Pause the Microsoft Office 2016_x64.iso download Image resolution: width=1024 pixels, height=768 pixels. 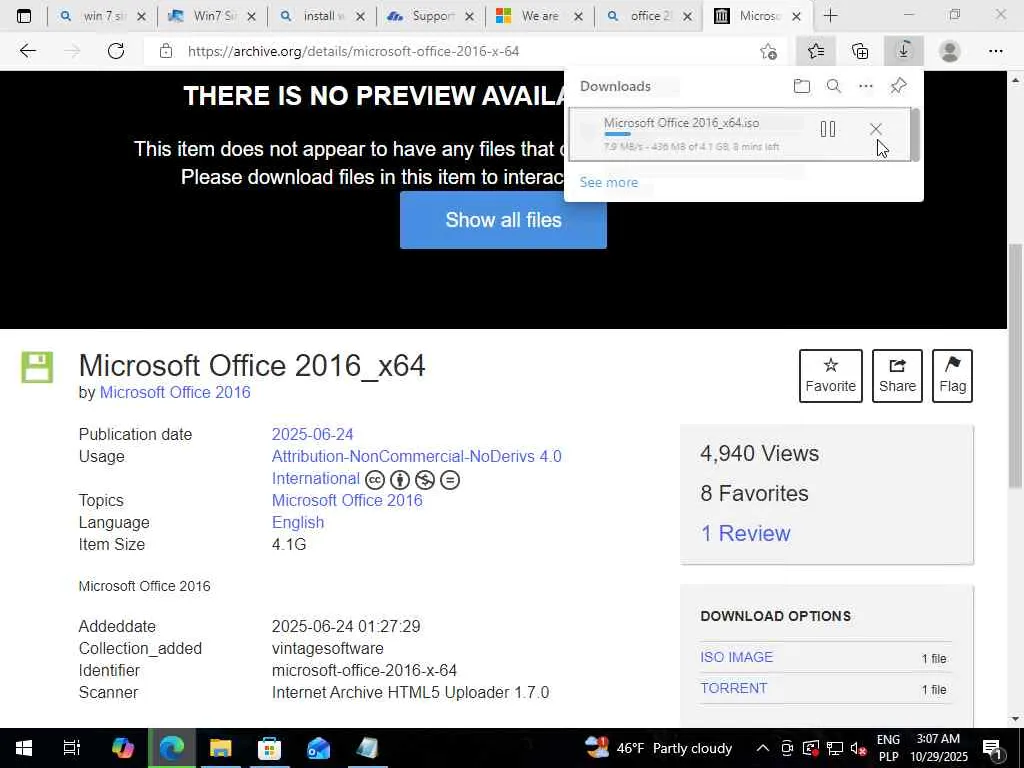click(827, 129)
